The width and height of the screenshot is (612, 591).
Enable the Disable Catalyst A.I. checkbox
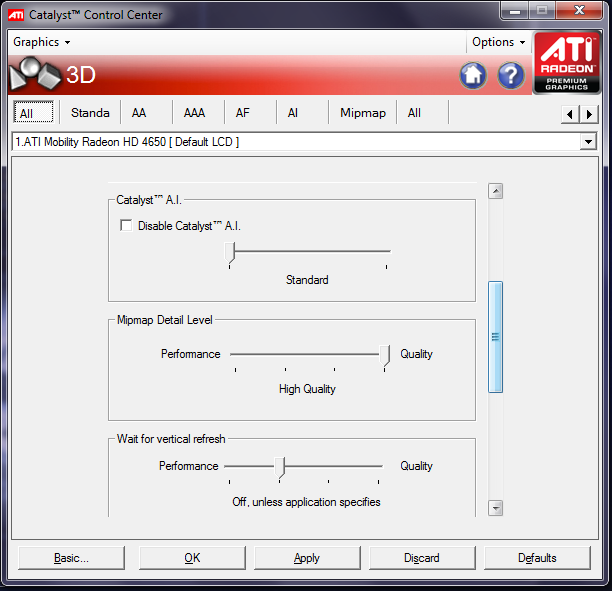pos(126,226)
